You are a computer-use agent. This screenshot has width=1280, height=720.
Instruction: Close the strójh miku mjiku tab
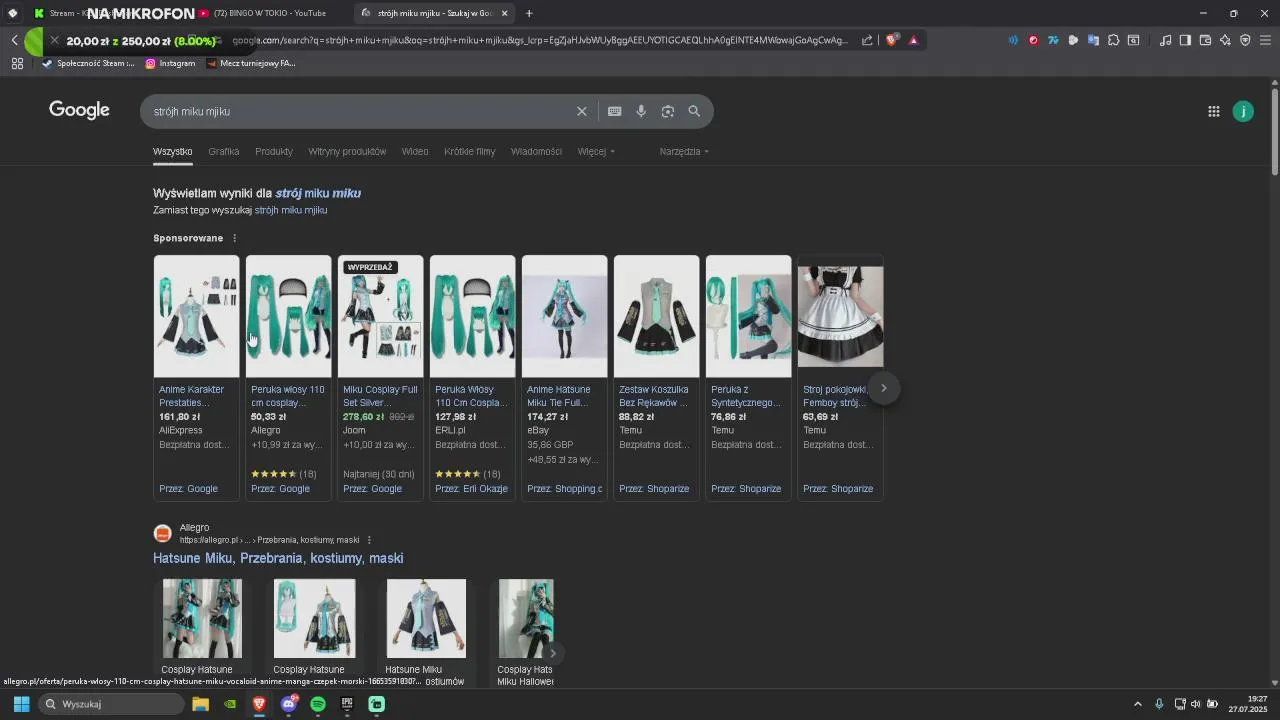(504, 13)
